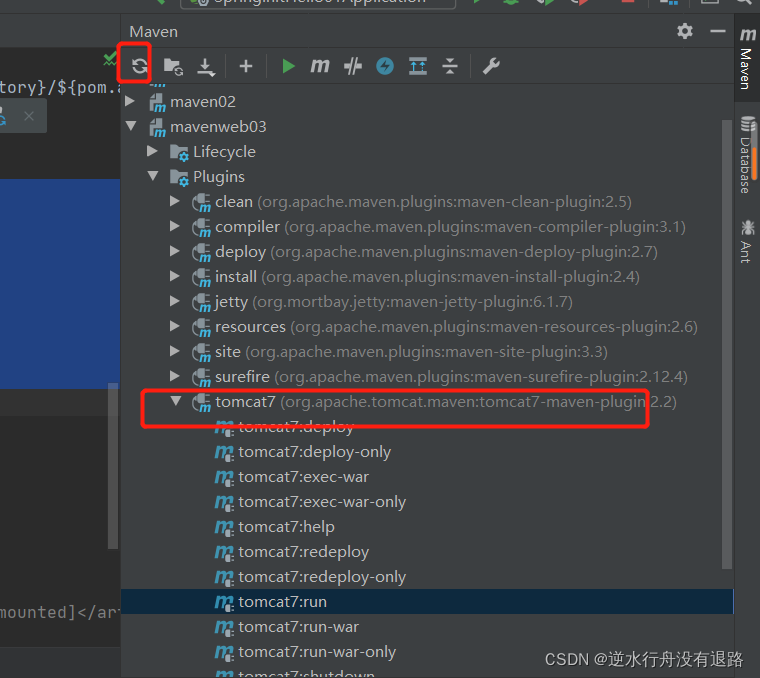Click the editor vertical scrollbar
The width and height of the screenshot is (760, 678).
coord(113,466)
